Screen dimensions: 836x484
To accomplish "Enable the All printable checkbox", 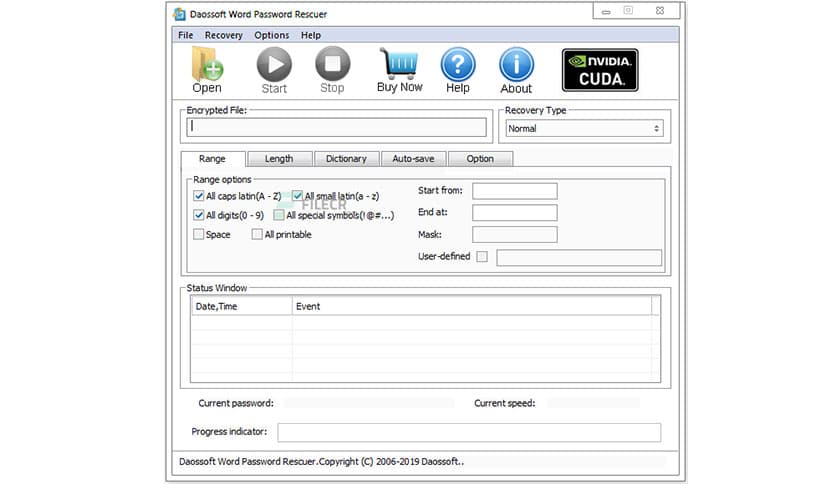I will (257, 235).
